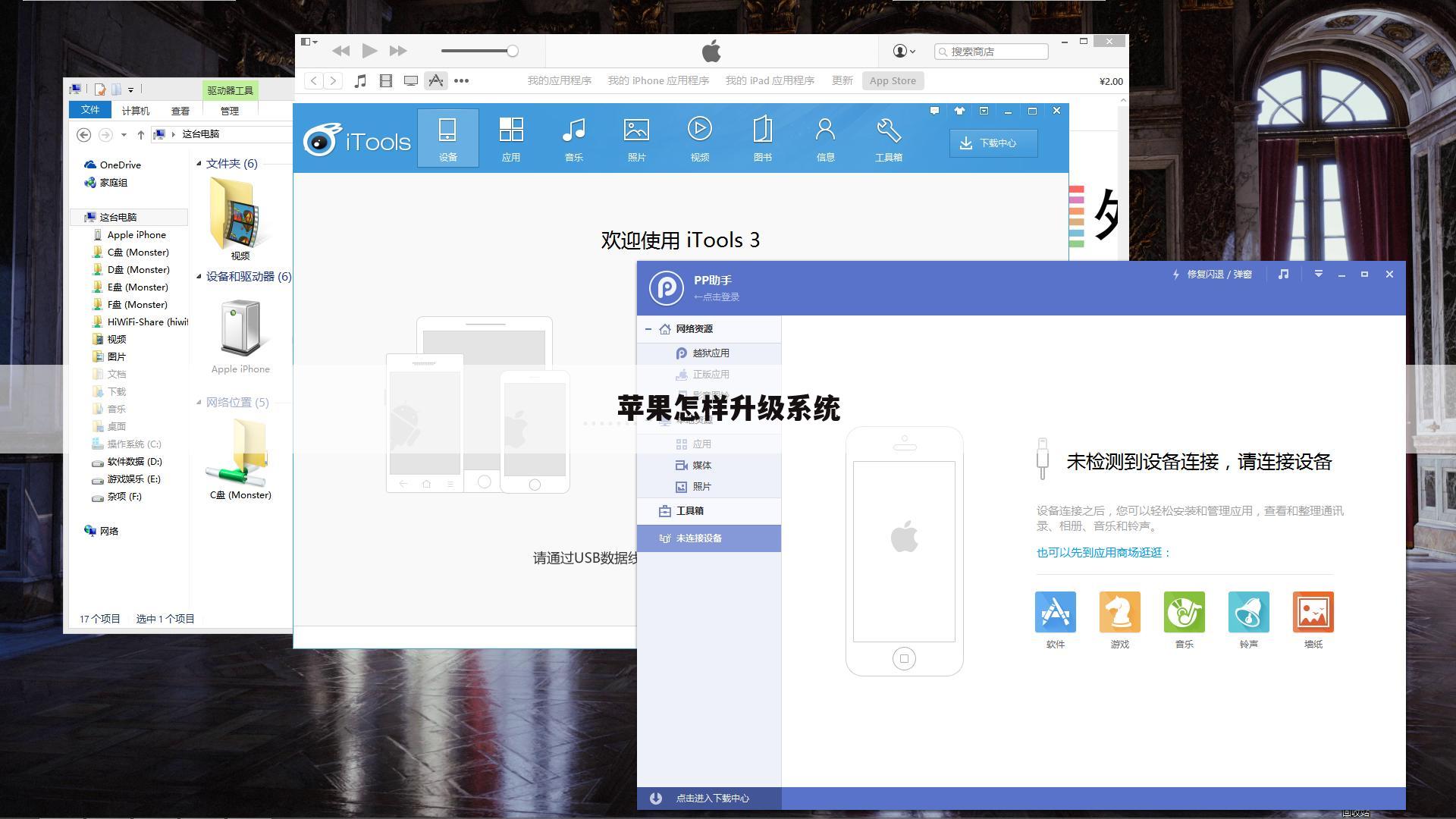
Task: Open the iTunes account dropdown
Action: pos(904,51)
